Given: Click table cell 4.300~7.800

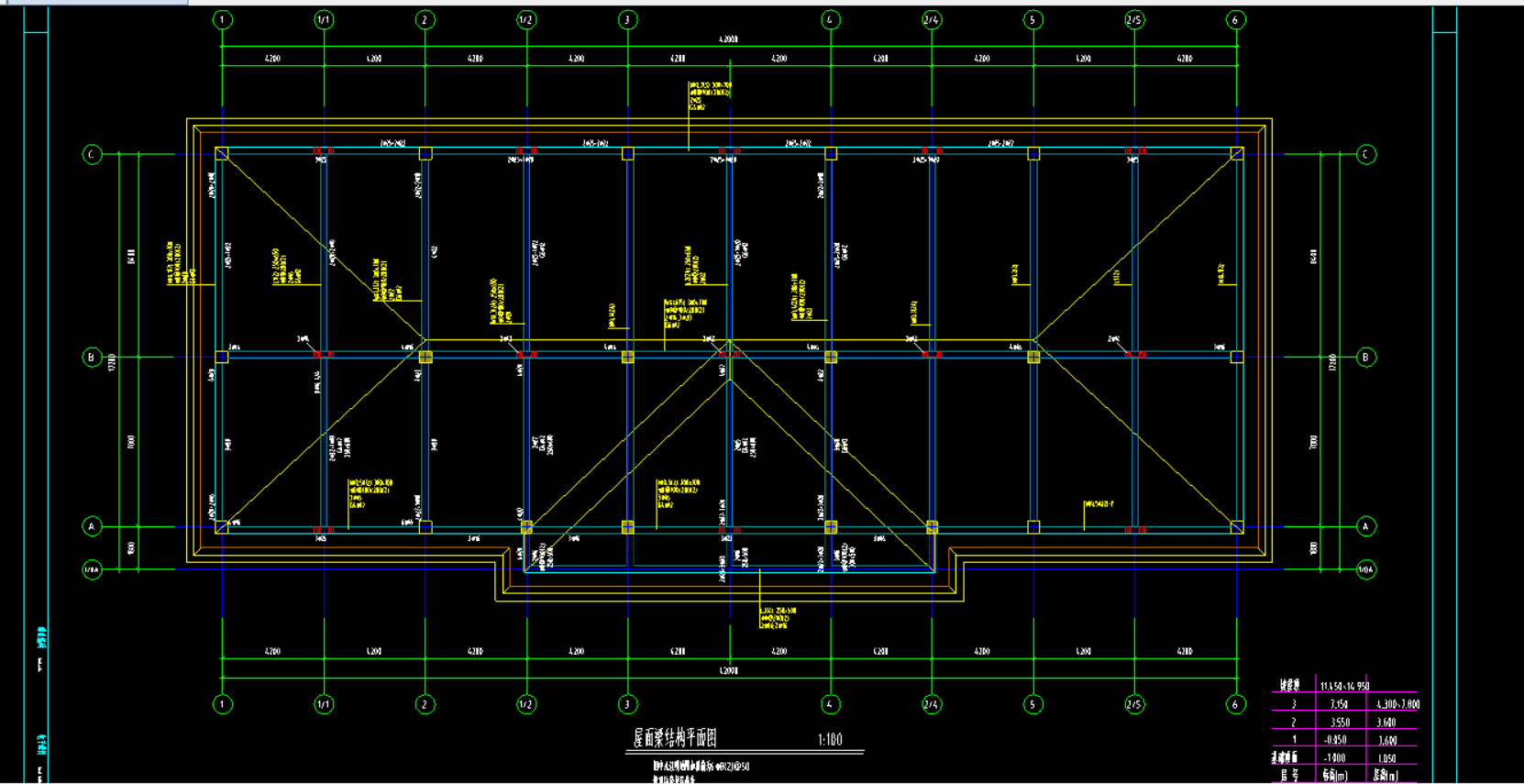Looking at the screenshot, I should coord(1397,704).
